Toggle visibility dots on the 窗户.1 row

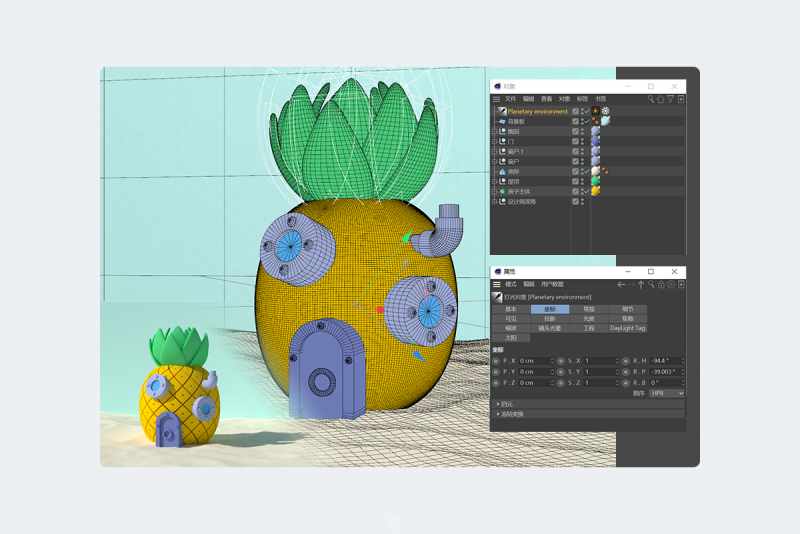[582, 151]
